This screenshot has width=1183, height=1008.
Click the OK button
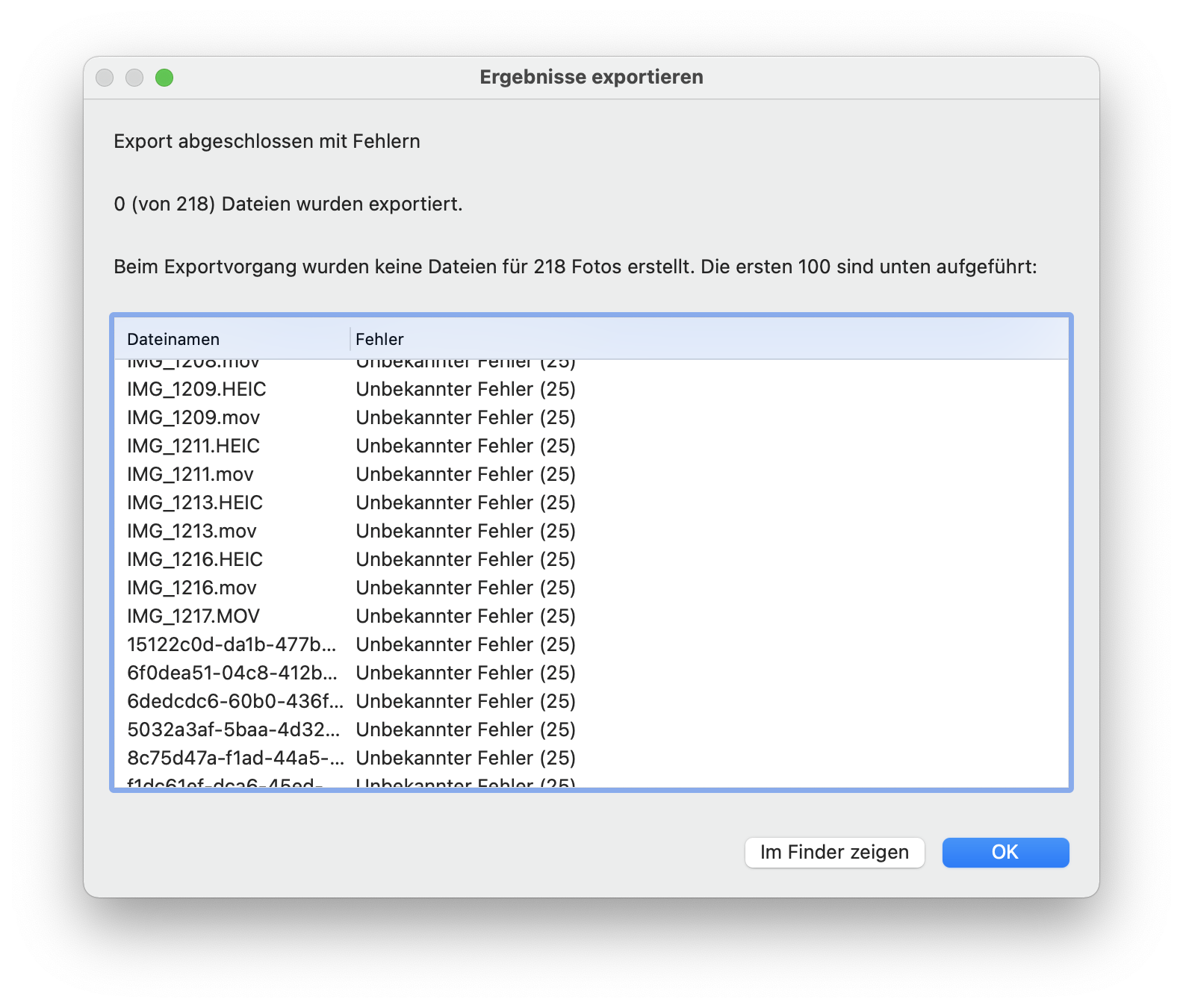tap(1005, 852)
